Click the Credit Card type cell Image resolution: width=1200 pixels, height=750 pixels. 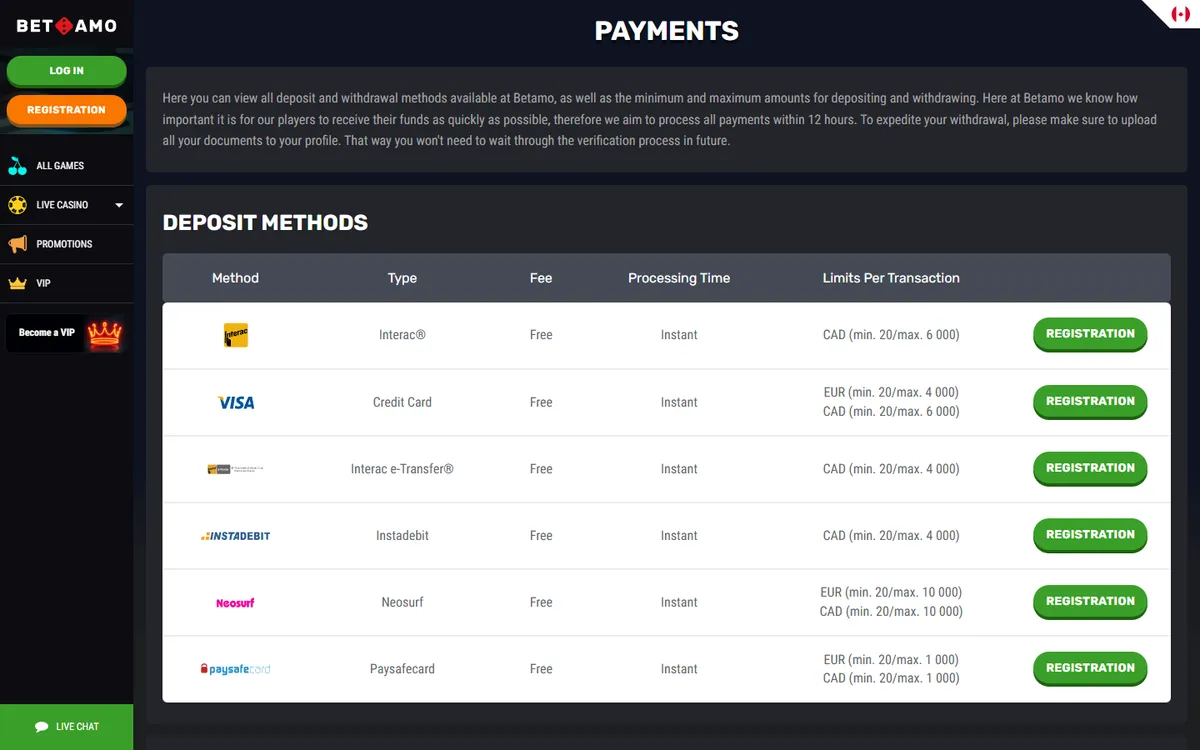point(402,402)
